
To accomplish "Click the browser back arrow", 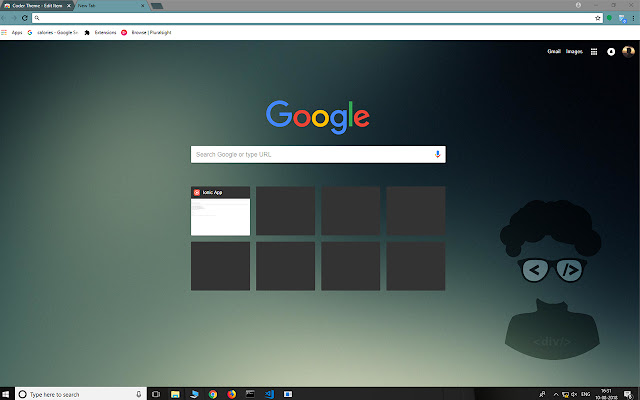I will (x=4, y=18).
